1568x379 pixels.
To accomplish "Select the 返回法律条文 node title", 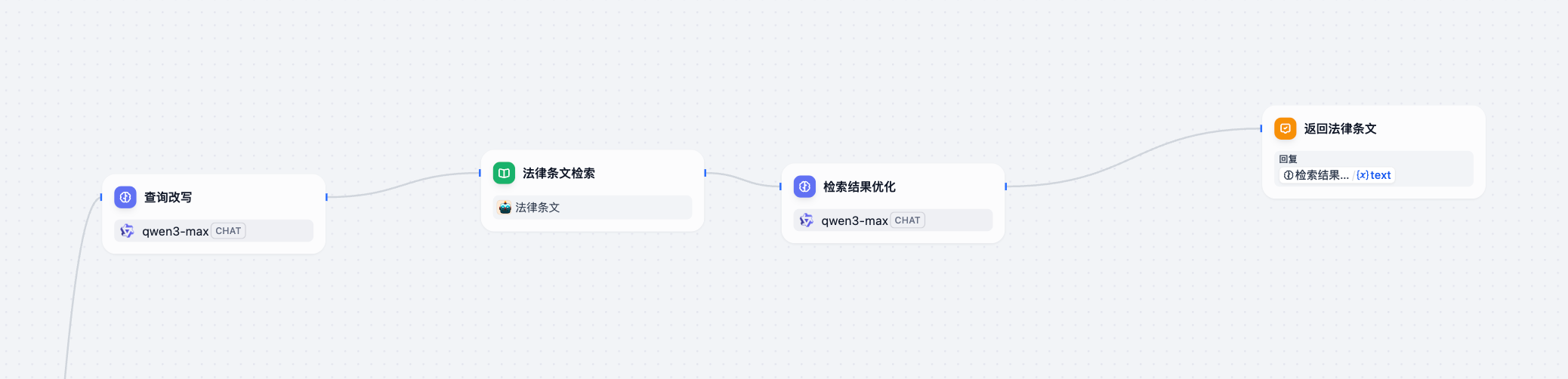I will 1340,128.
